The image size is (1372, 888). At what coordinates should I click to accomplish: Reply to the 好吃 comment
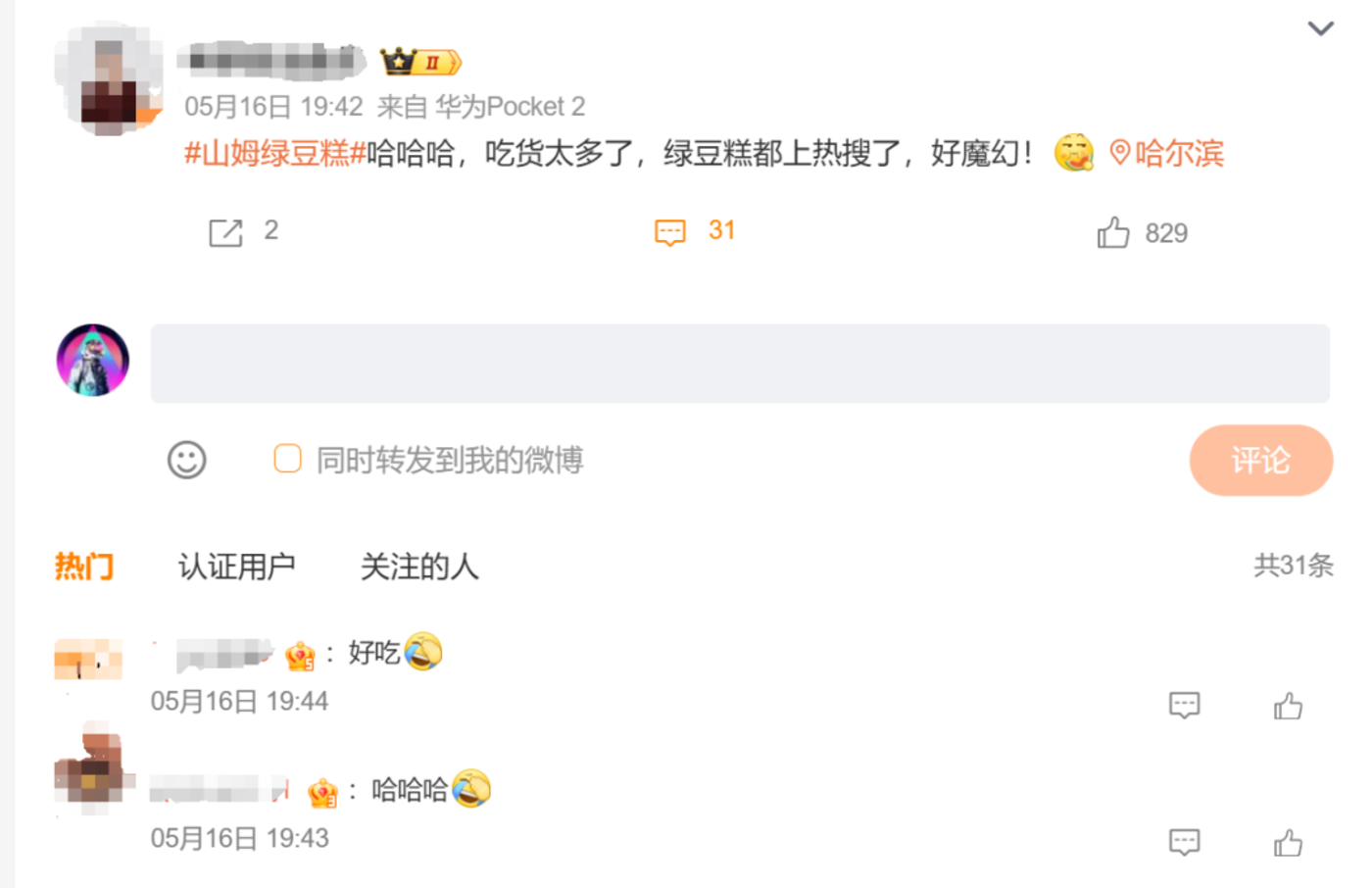point(1184,705)
